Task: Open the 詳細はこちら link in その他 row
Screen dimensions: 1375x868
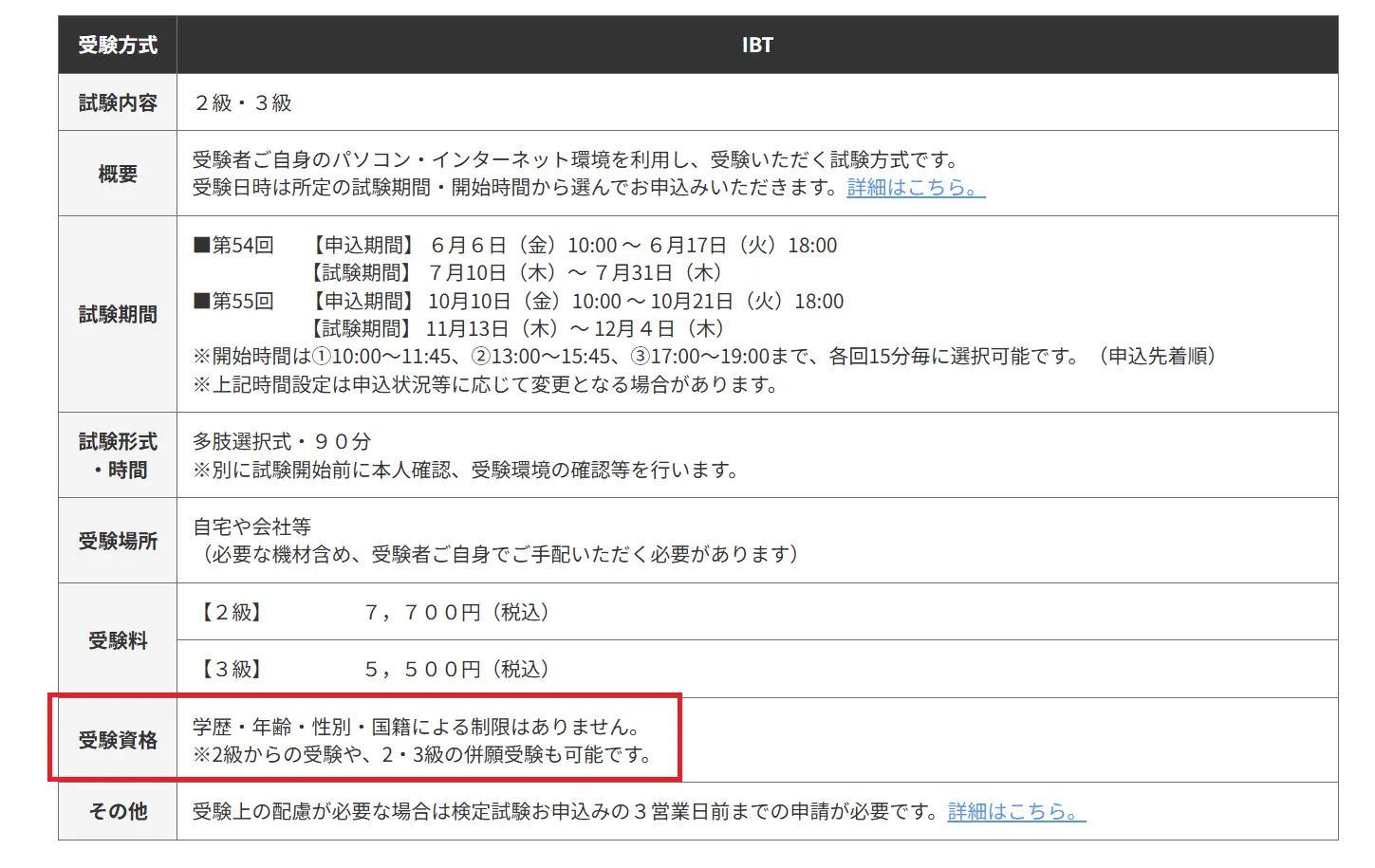Action: (x=1016, y=812)
